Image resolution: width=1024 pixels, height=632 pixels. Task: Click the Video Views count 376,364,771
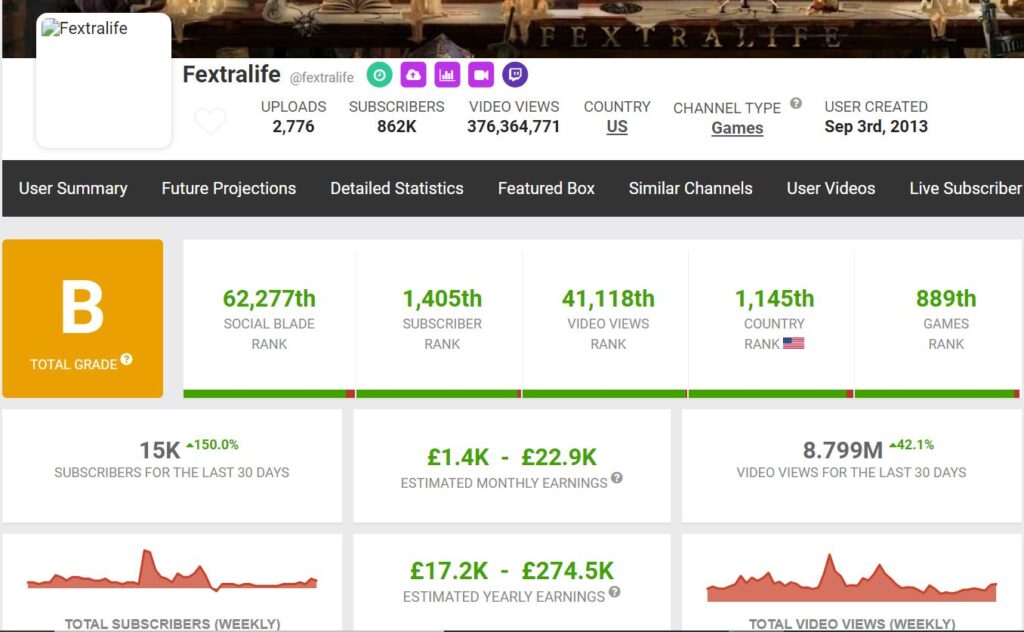coord(513,127)
